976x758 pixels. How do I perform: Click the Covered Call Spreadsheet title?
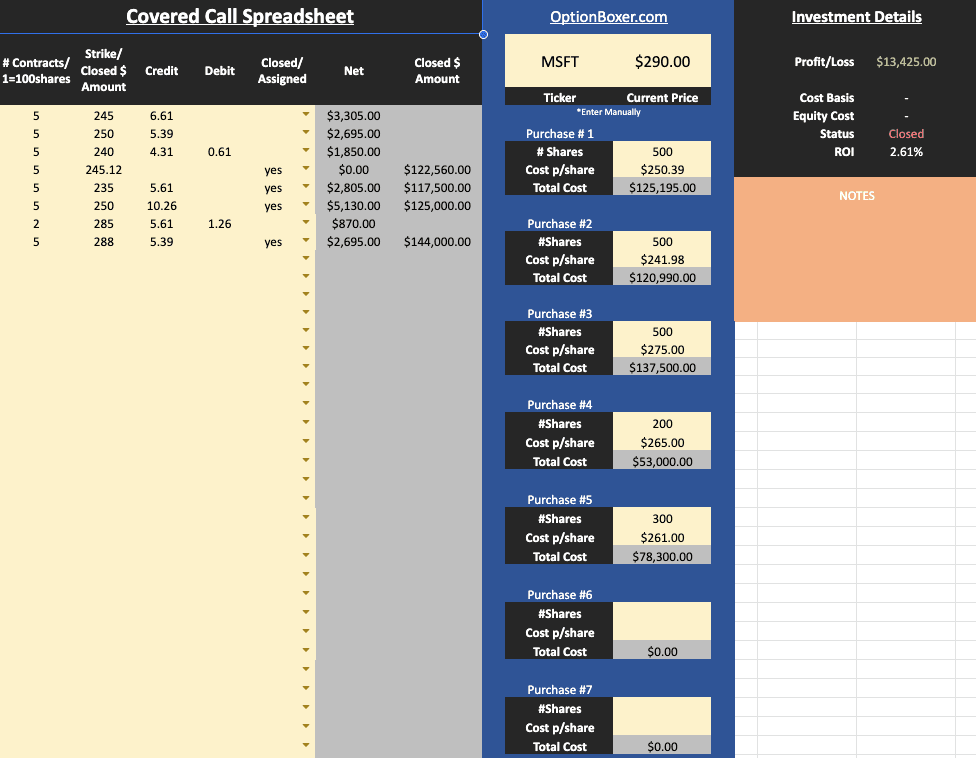click(240, 16)
